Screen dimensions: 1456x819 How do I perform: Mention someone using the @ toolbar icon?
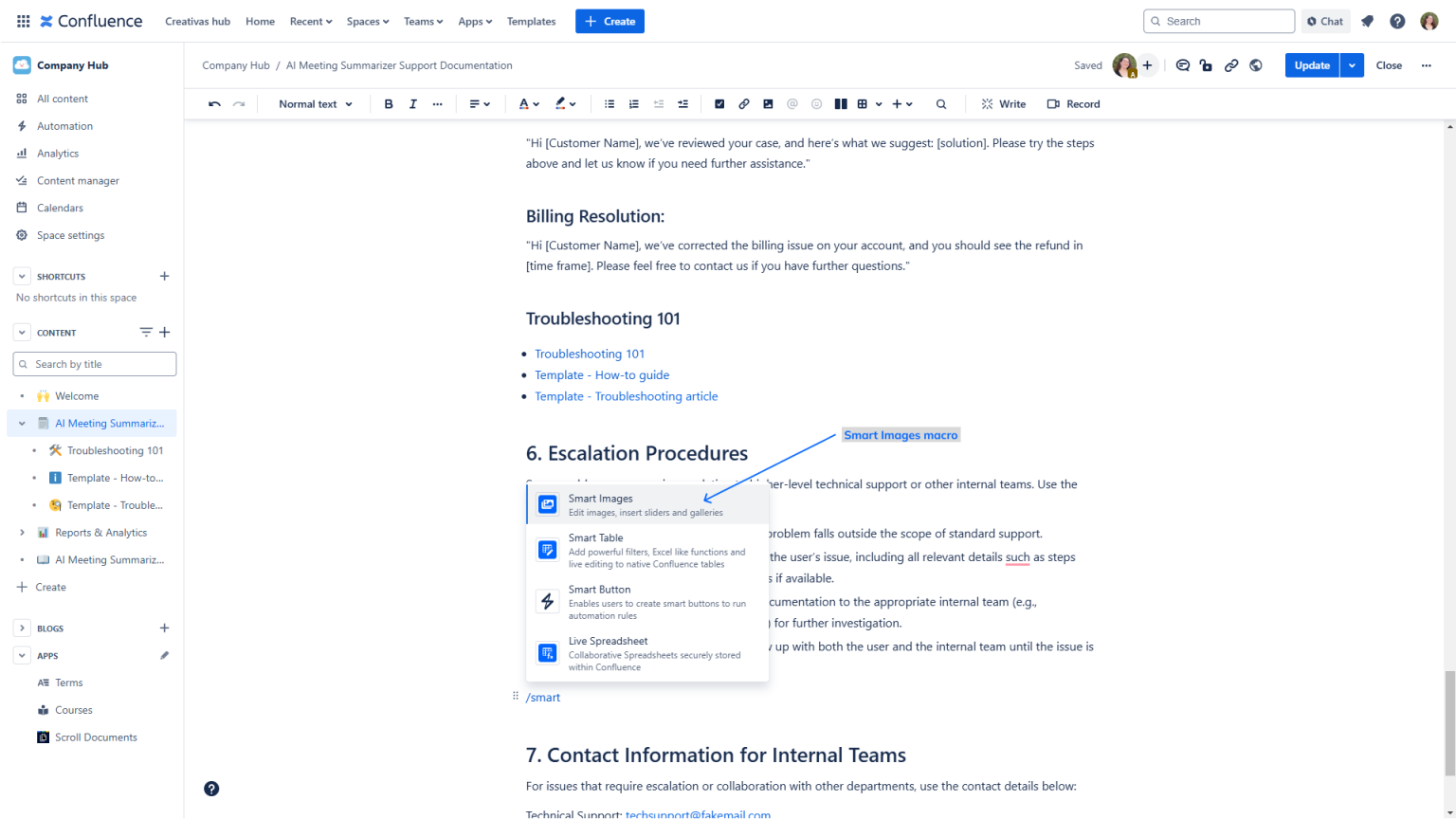[x=792, y=103]
